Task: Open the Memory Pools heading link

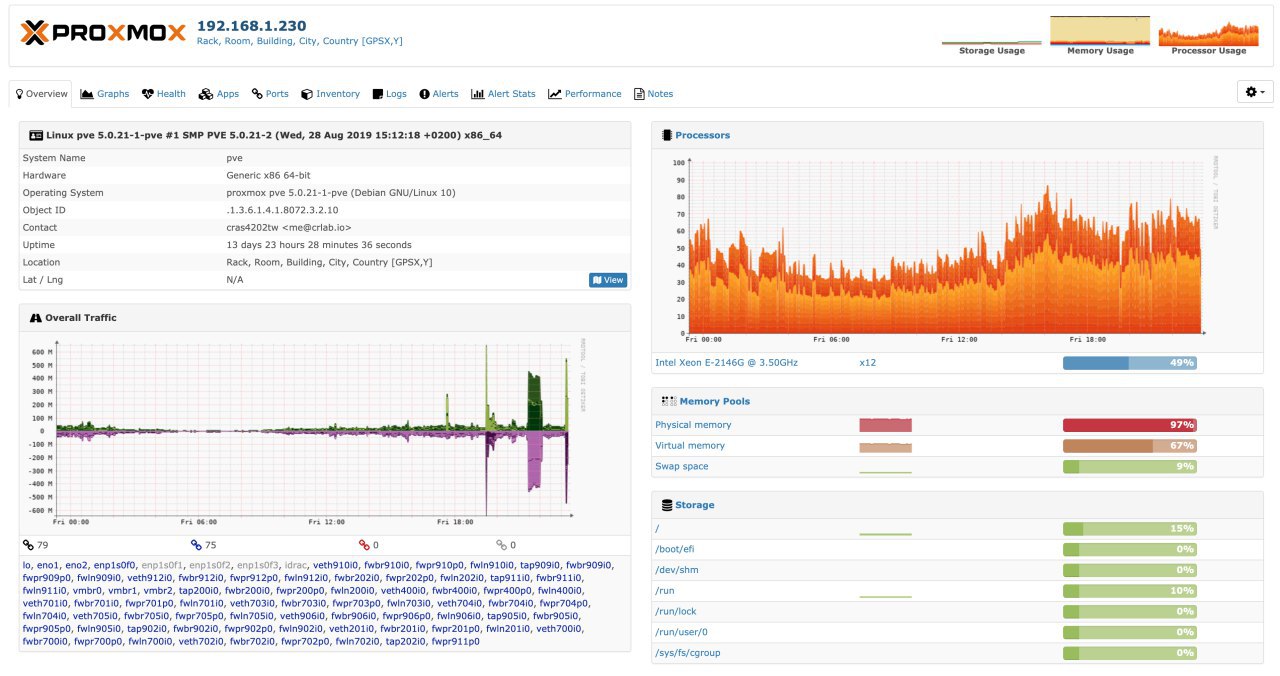Action: click(714, 401)
